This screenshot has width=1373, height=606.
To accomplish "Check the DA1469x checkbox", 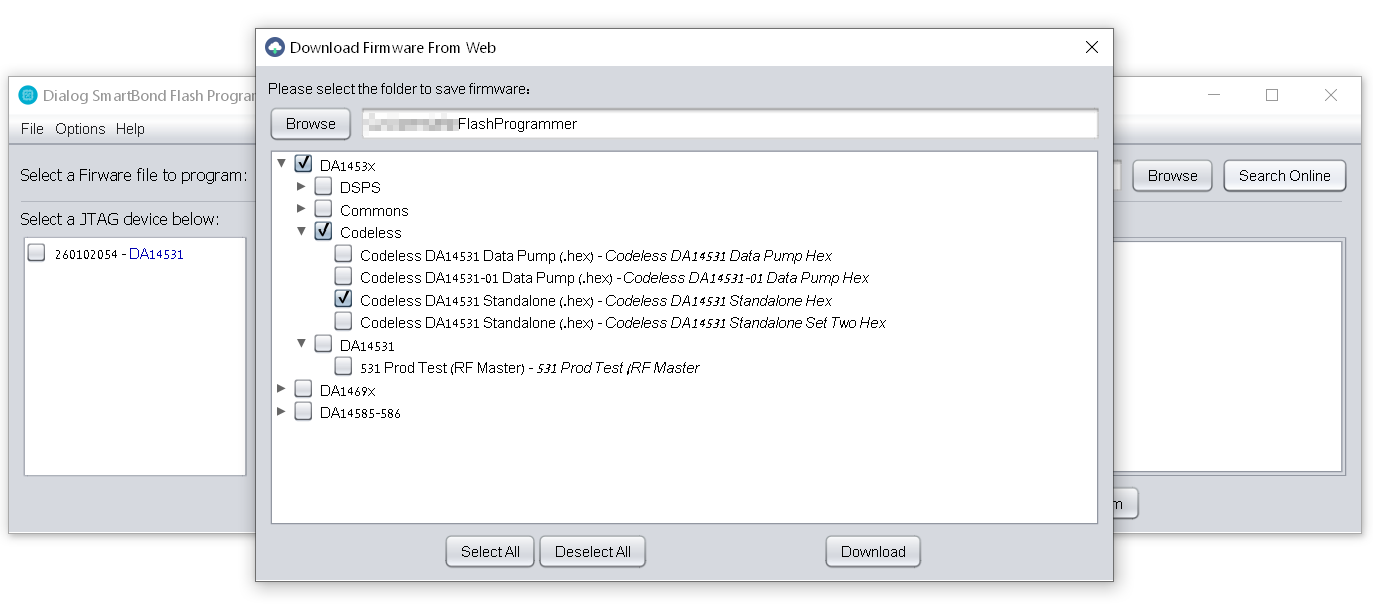I will point(303,389).
